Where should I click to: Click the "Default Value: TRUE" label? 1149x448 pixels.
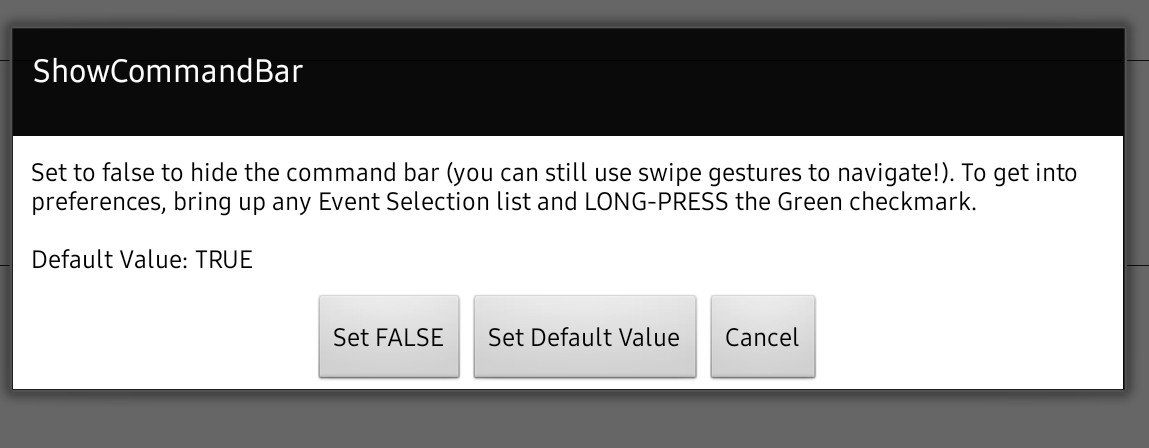[x=142, y=260]
